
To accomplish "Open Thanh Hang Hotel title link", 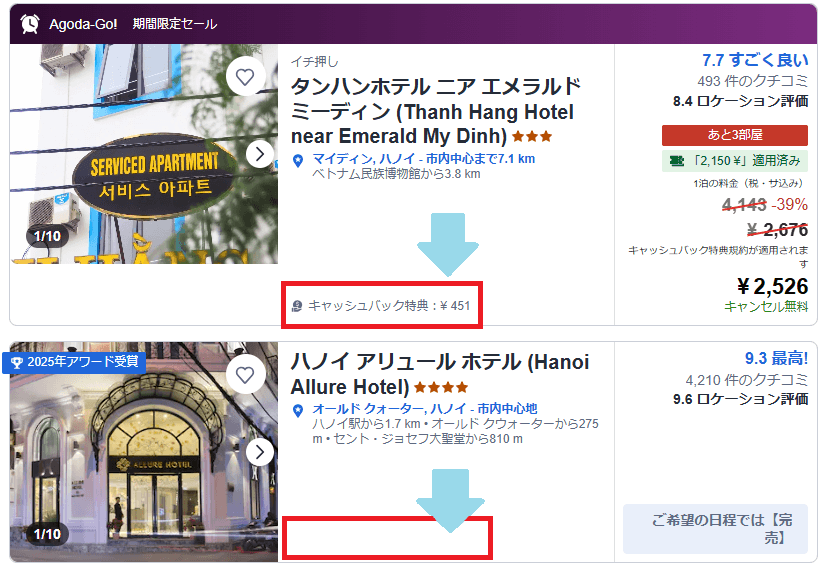I will coord(436,111).
